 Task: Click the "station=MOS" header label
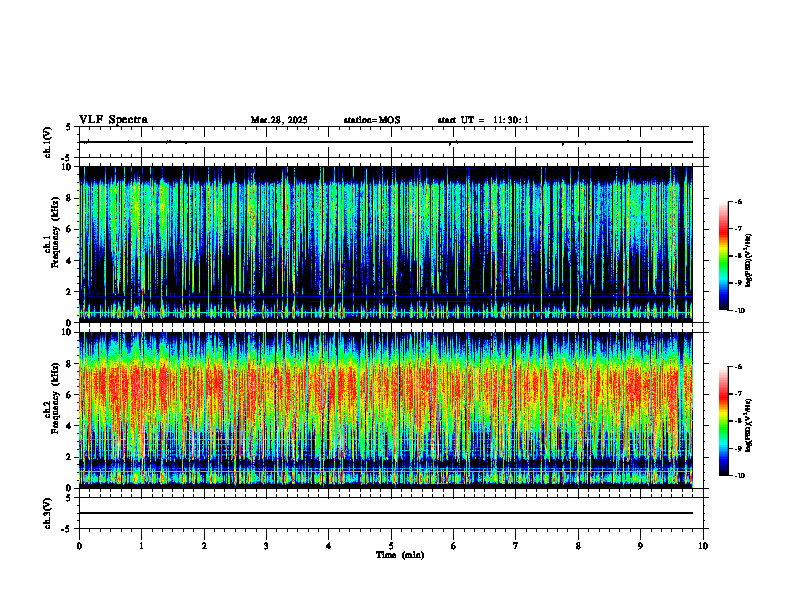pyautogui.click(x=372, y=120)
